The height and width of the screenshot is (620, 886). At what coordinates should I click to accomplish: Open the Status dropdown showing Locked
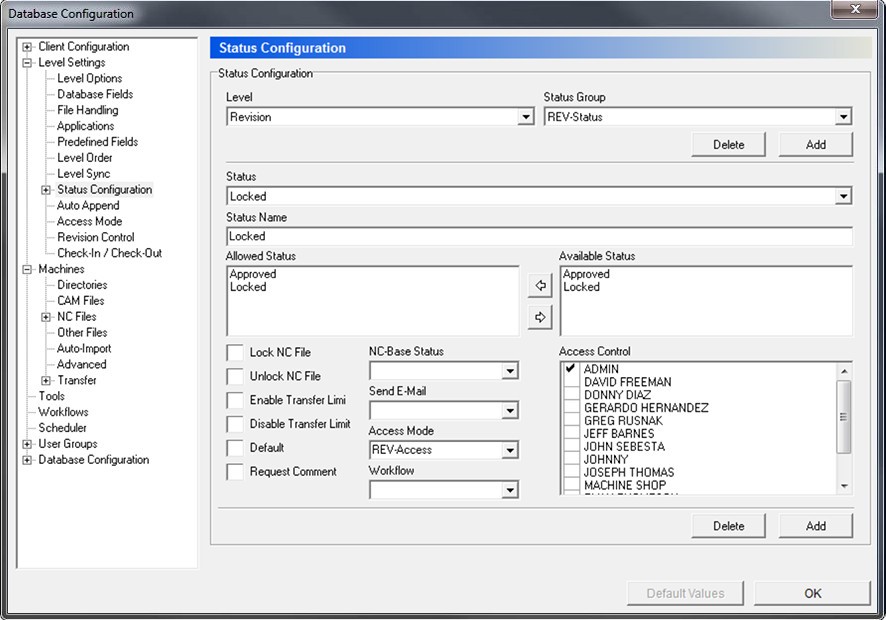pos(843,196)
